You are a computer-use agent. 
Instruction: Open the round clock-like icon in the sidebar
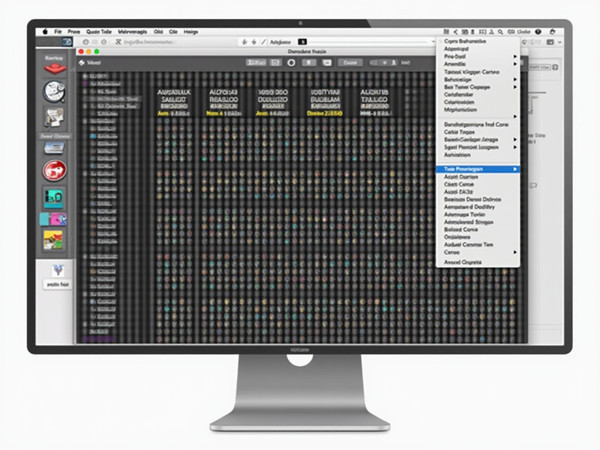coord(54,92)
